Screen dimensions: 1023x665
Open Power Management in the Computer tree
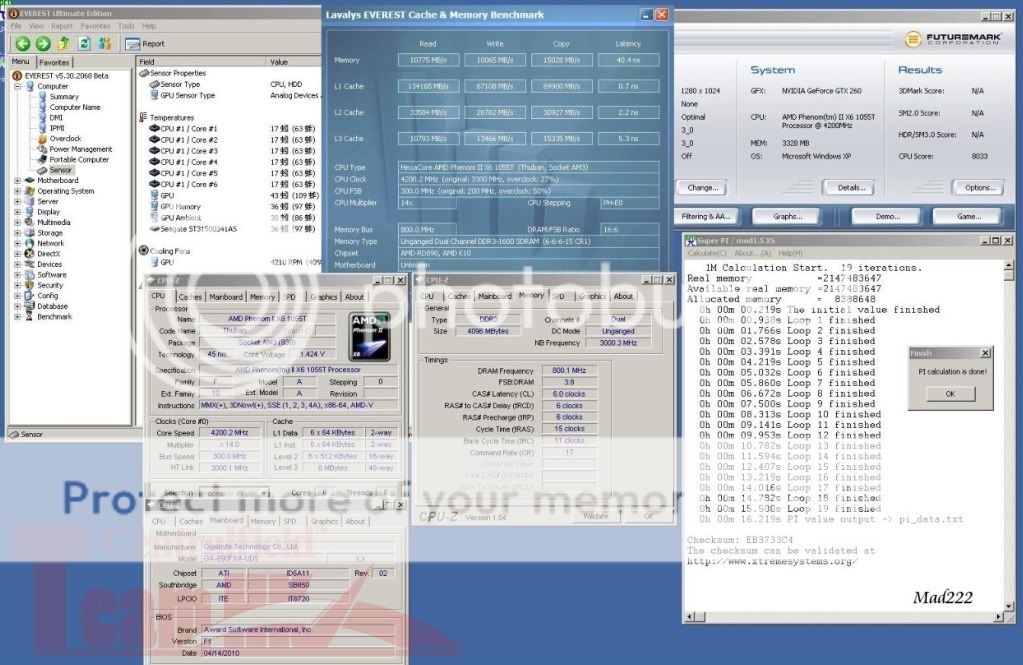click(x=80, y=149)
